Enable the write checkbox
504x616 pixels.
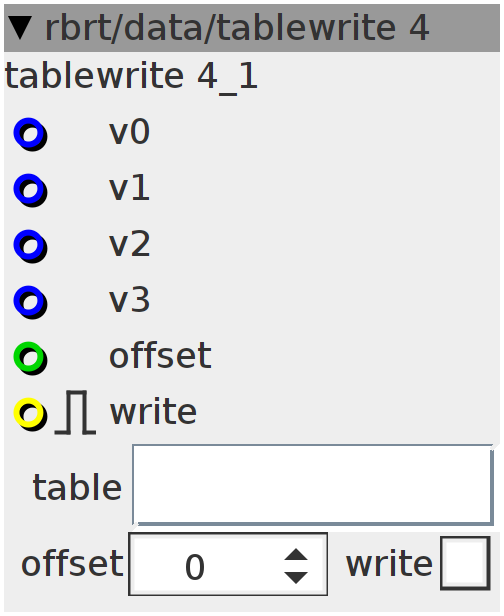[x=465, y=563]
